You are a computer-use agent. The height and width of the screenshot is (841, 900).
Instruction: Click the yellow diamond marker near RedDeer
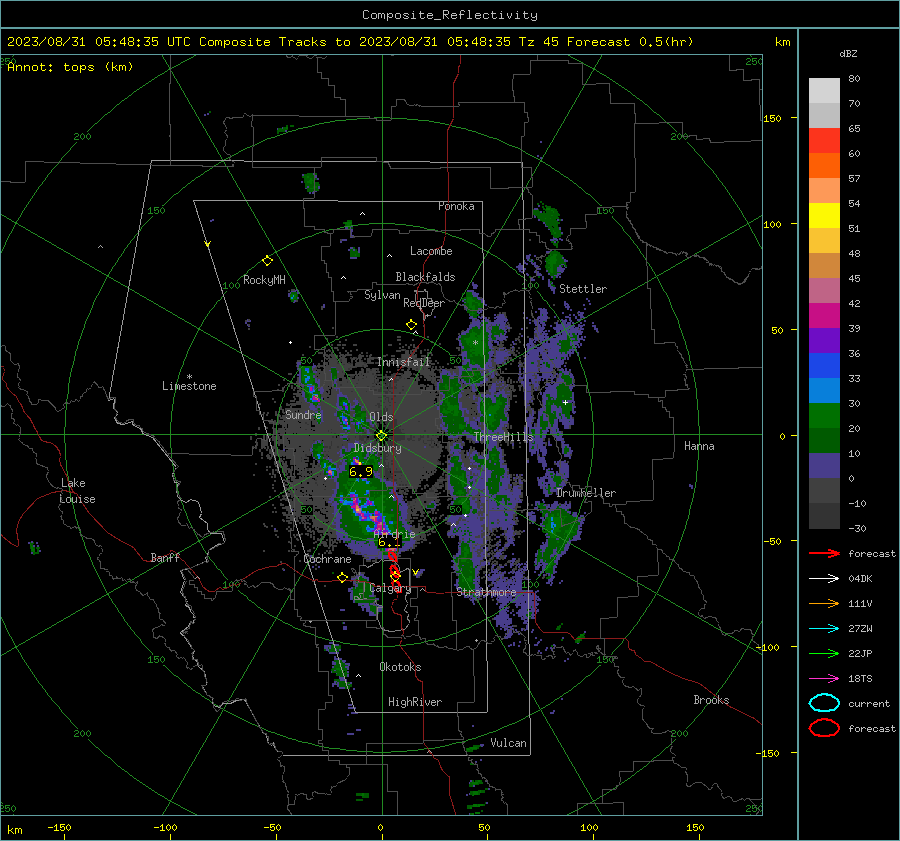click(411, 325)
